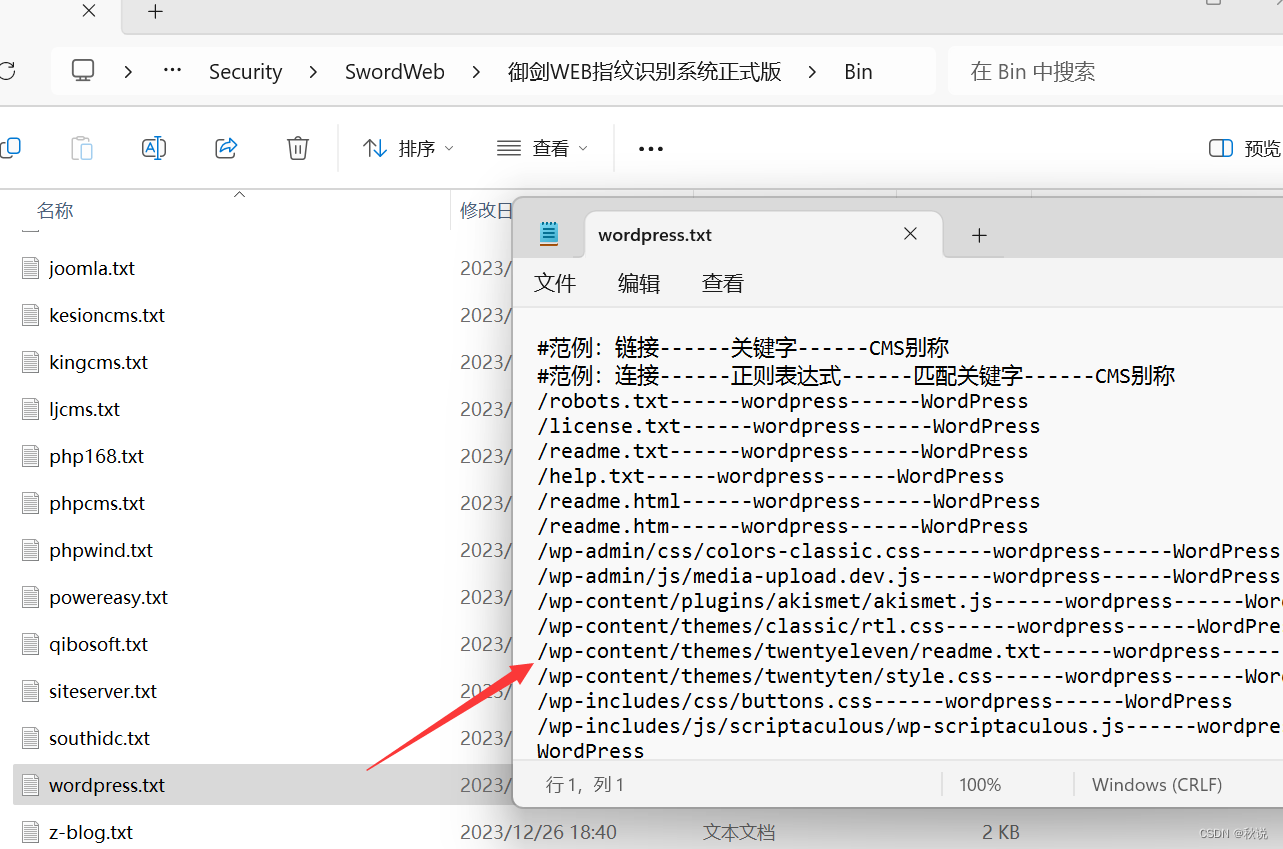
Task: Open the sort (排序) dropdown
Action: 408,148
